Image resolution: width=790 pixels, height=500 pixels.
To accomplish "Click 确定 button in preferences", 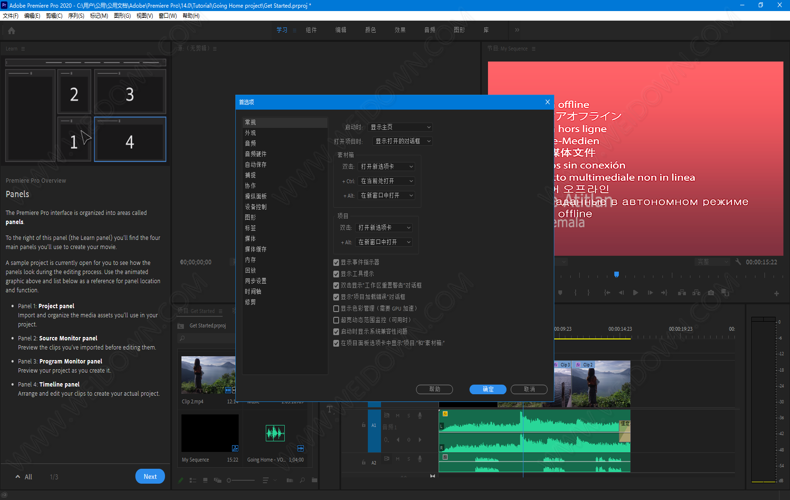I will [x=488, y=389].
